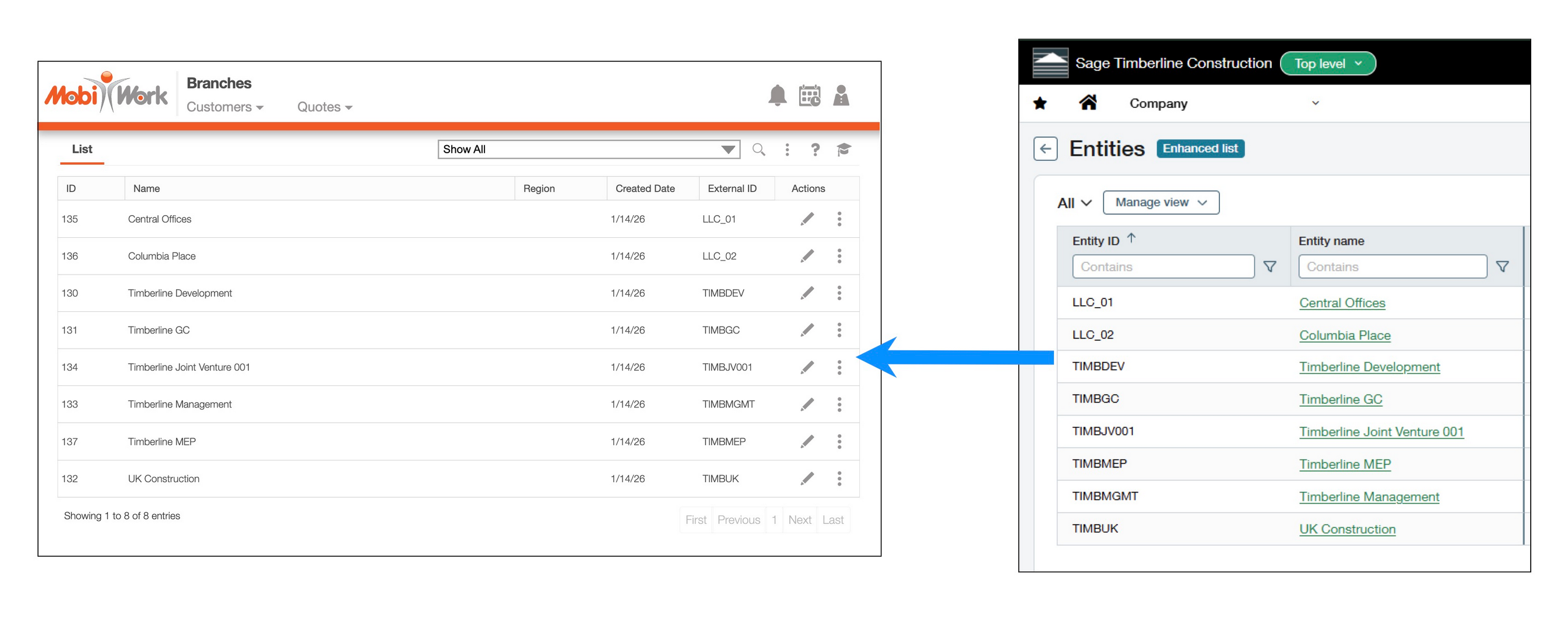Open the three-dot overflow menu beside search
The width and height of the screenshot is (1568, 619).
tap(787, 149)
